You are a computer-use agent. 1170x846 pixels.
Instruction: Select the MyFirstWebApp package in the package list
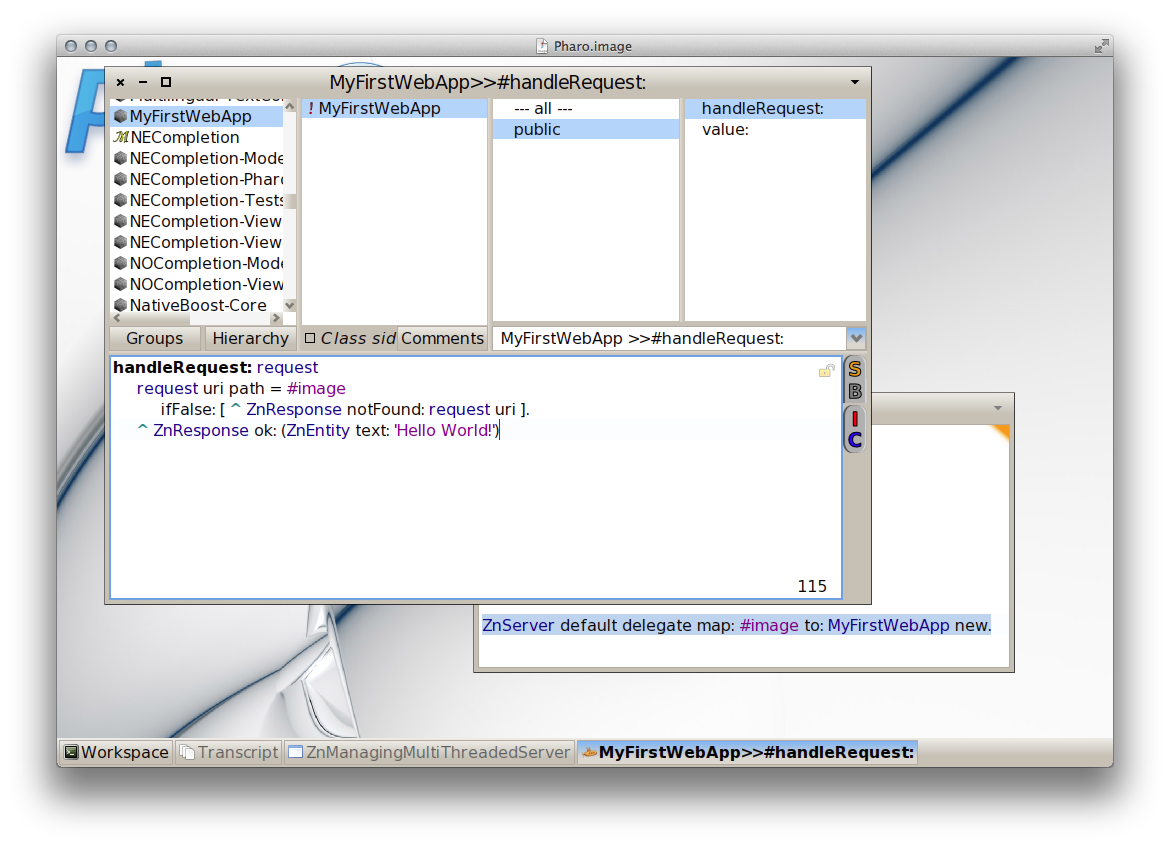click(196, 116)
